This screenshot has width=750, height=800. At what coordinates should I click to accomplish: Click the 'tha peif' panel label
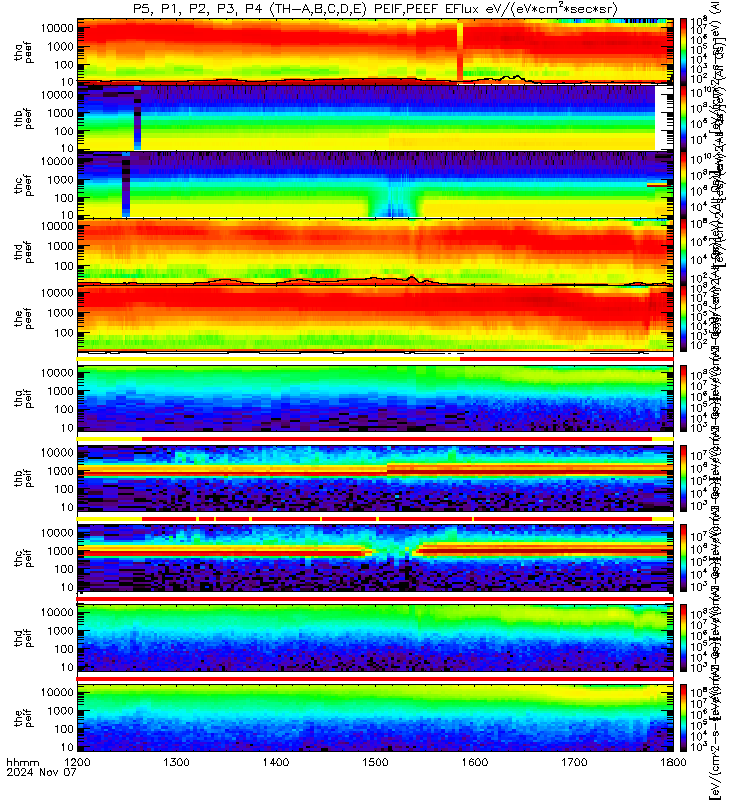pyautogui.click(x=23, y=398)
